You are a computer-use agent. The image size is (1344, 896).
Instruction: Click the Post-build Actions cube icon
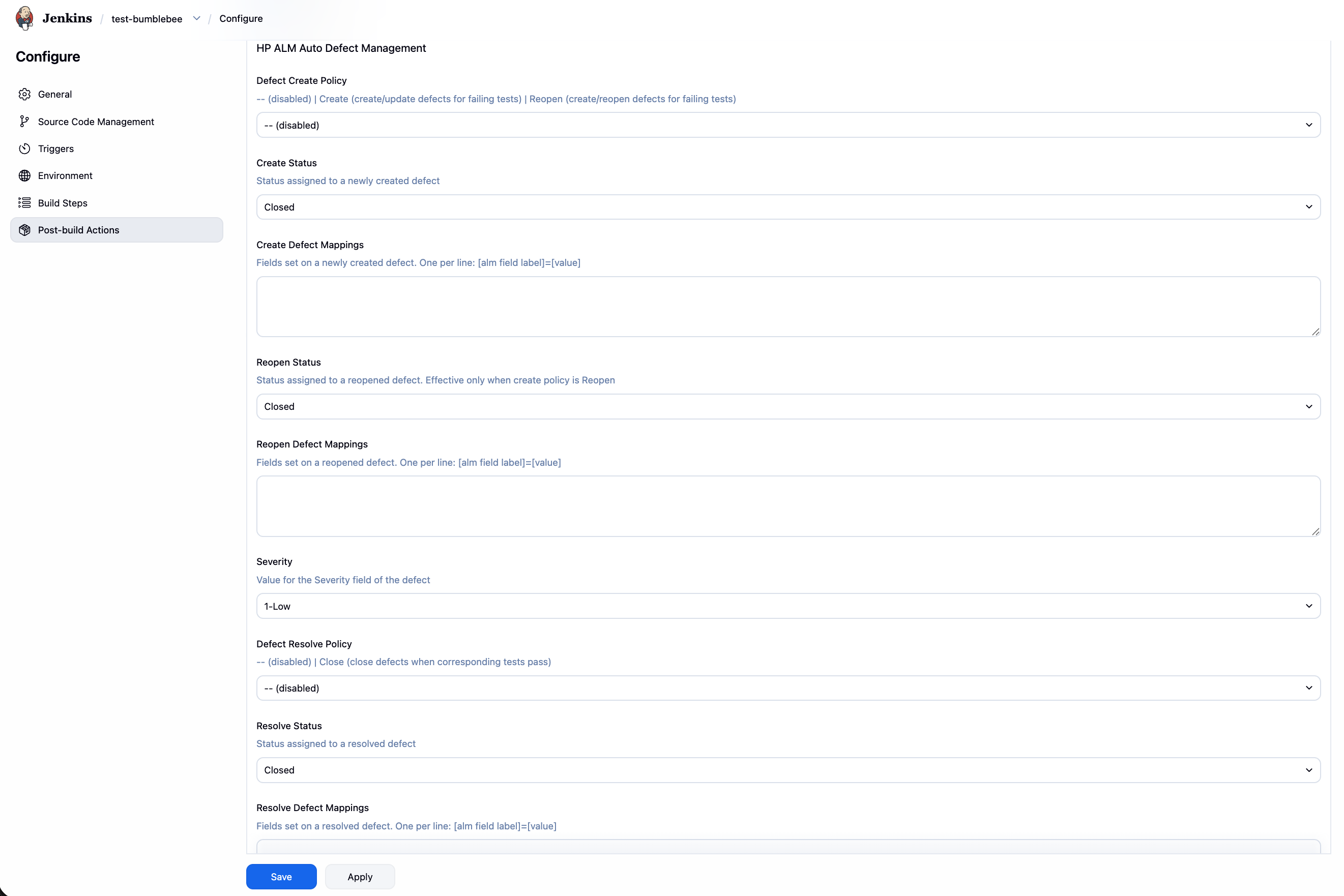tap(24, 230)
